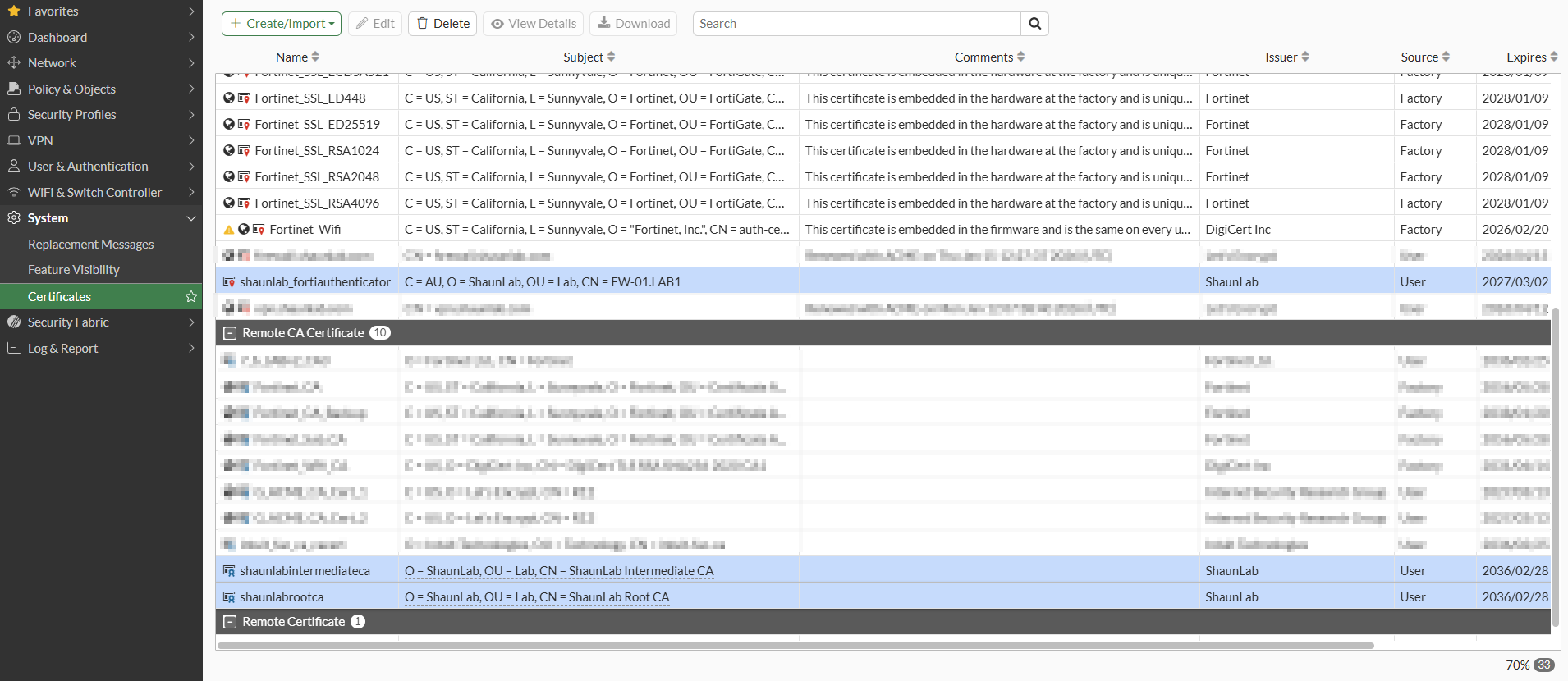1568x681 pixels.
Task: Select the Fortinet_SSL_RSA2048 certificate name
Action: 317,177
